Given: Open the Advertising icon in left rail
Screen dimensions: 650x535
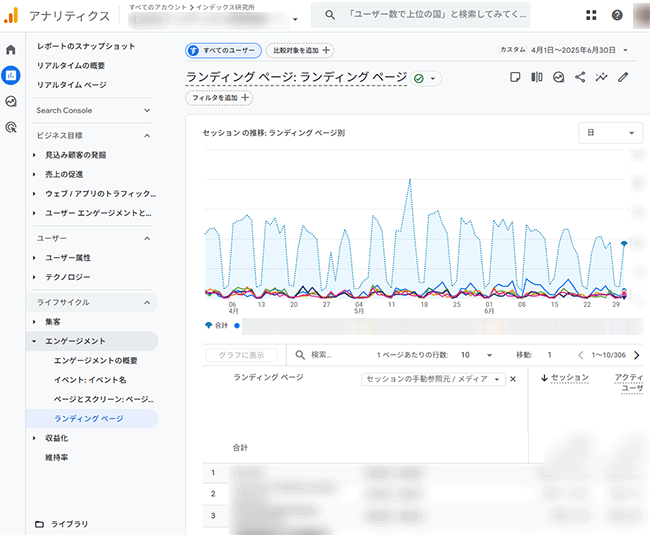Looking at the screenshot, I should pos(11,127).
